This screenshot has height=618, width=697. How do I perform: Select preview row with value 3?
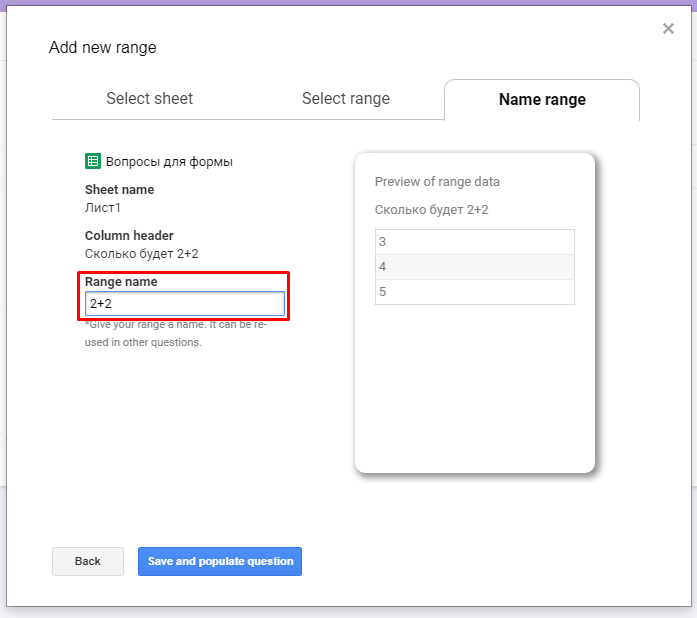pyautogui.click(x=474, y=242)
